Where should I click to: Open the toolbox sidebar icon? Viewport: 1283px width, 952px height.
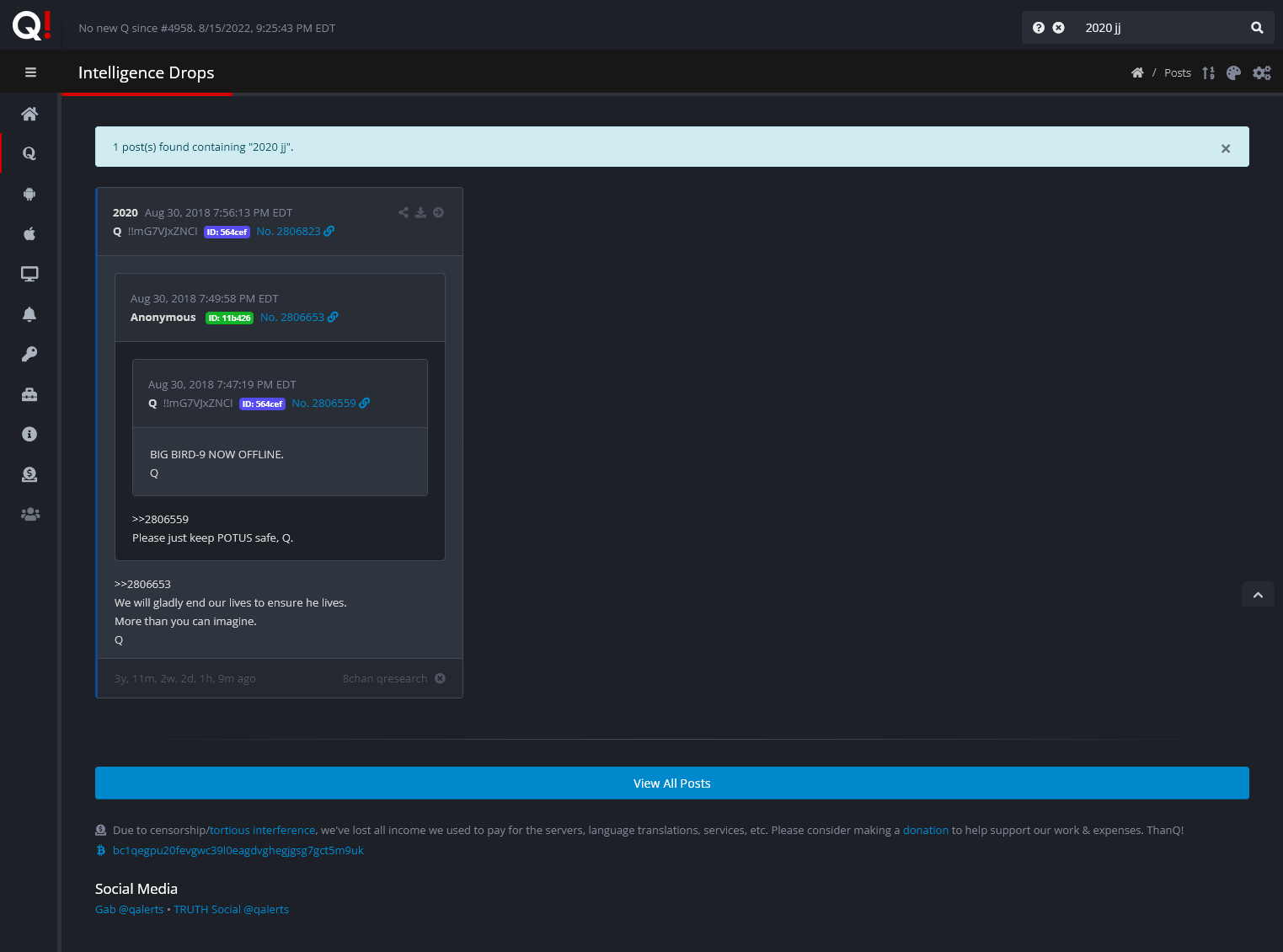29,394
